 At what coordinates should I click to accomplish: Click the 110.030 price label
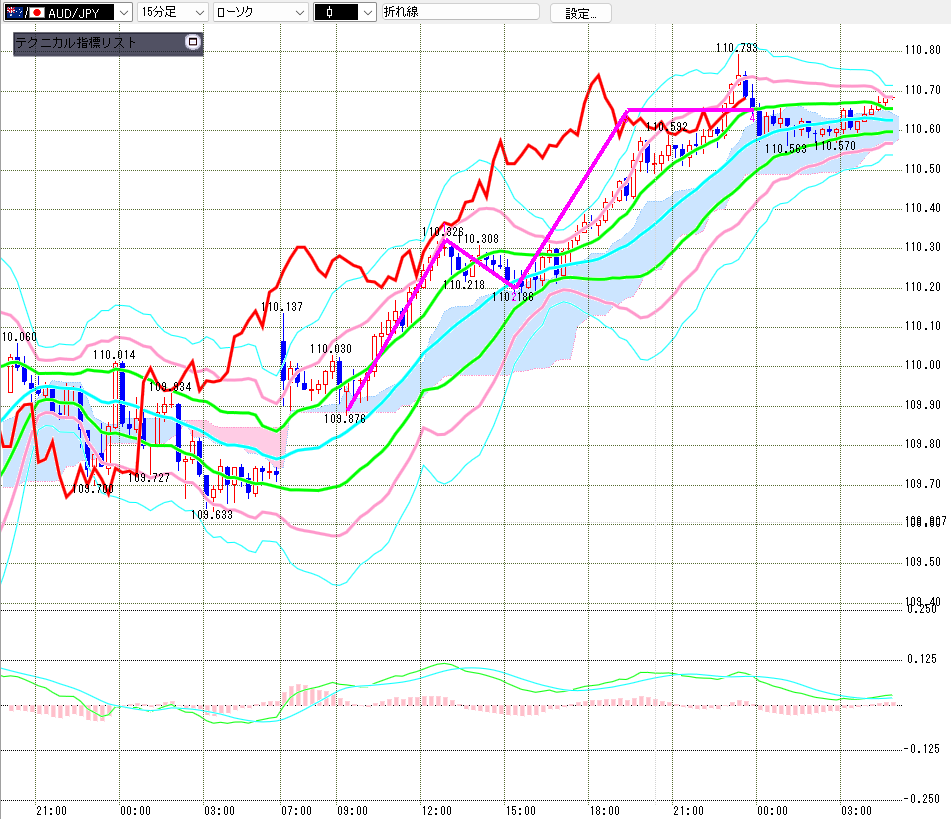coord(331,349)
